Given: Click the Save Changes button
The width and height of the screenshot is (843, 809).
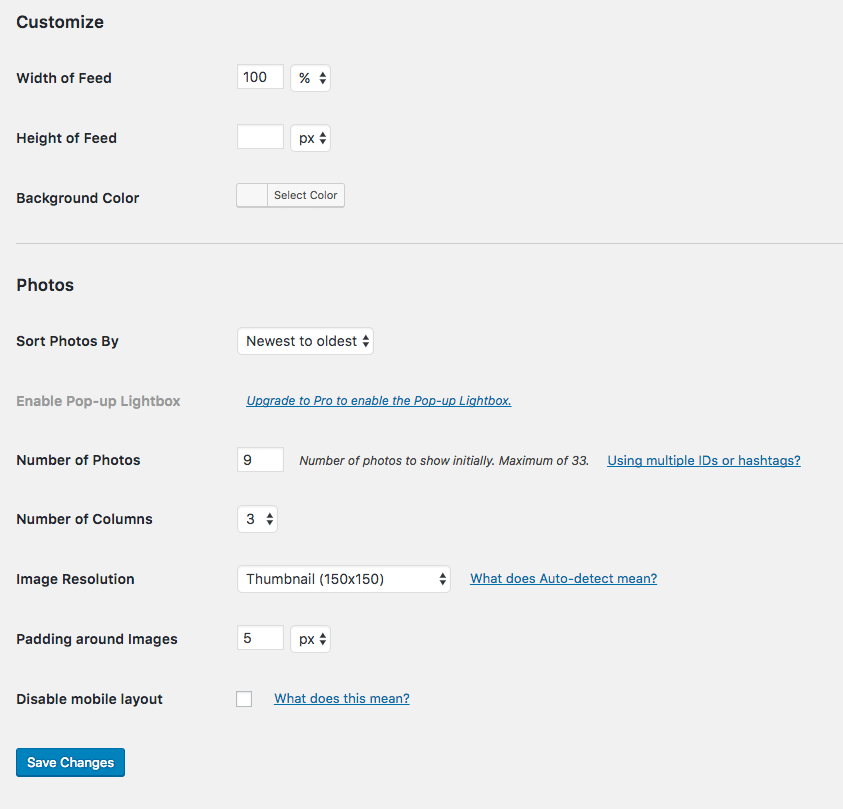Looking at the screenshot, I should (70, 762).
